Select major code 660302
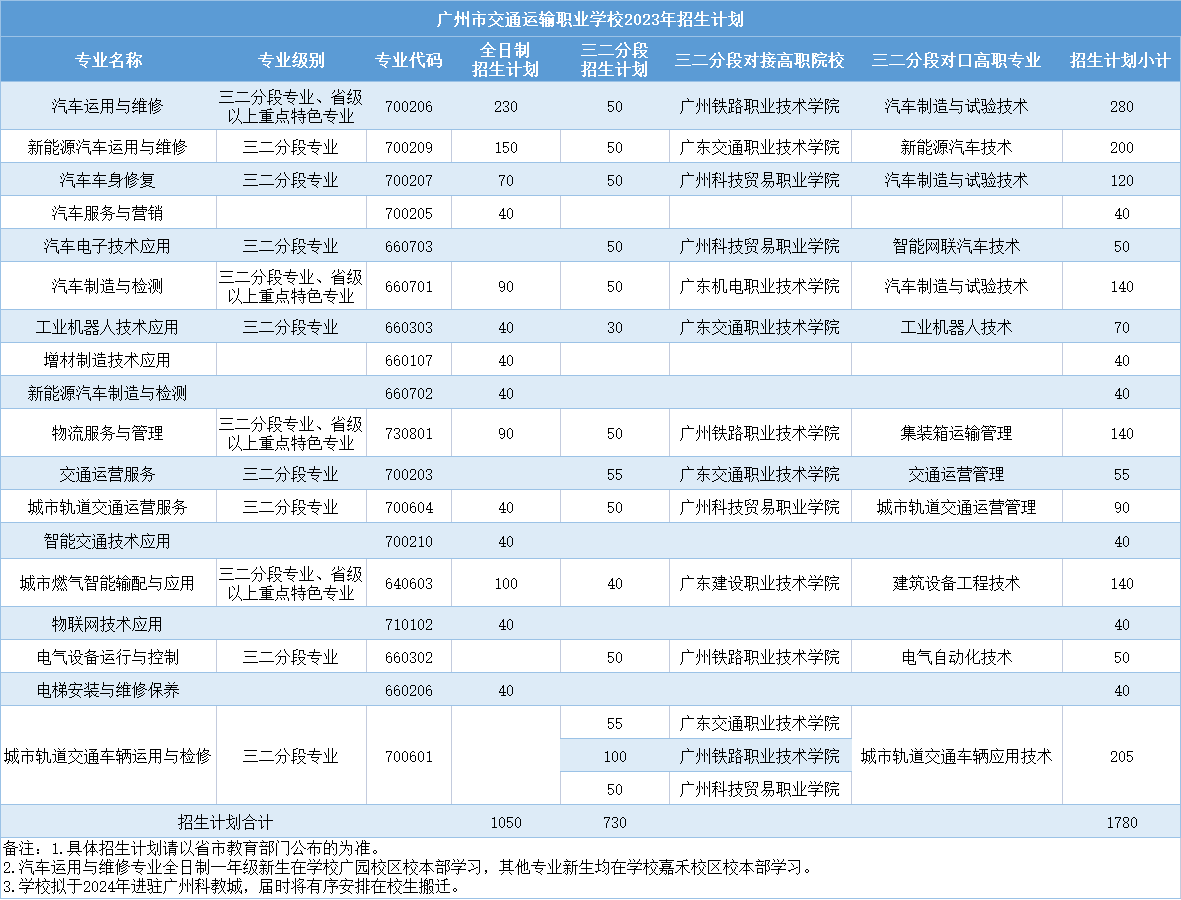Image resolution: width=1181 pixels, height=900 pixels. click(409, 657)
